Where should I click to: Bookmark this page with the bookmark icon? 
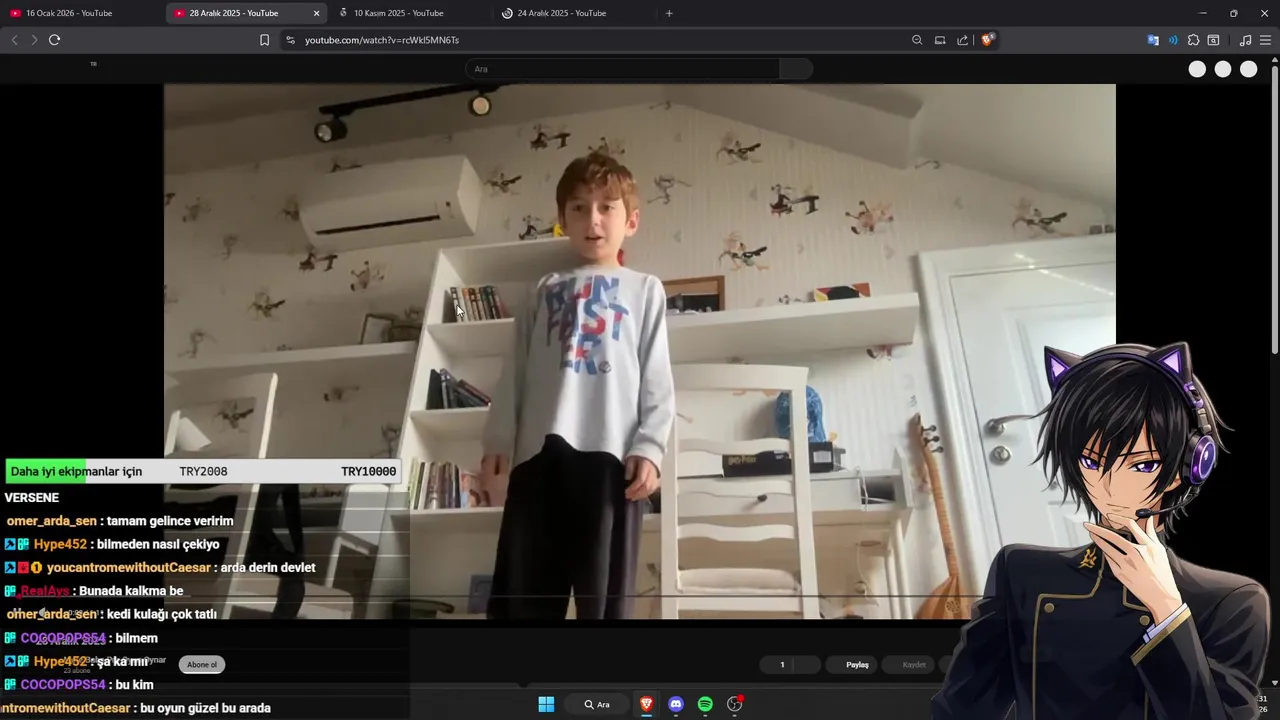[264, 40]
